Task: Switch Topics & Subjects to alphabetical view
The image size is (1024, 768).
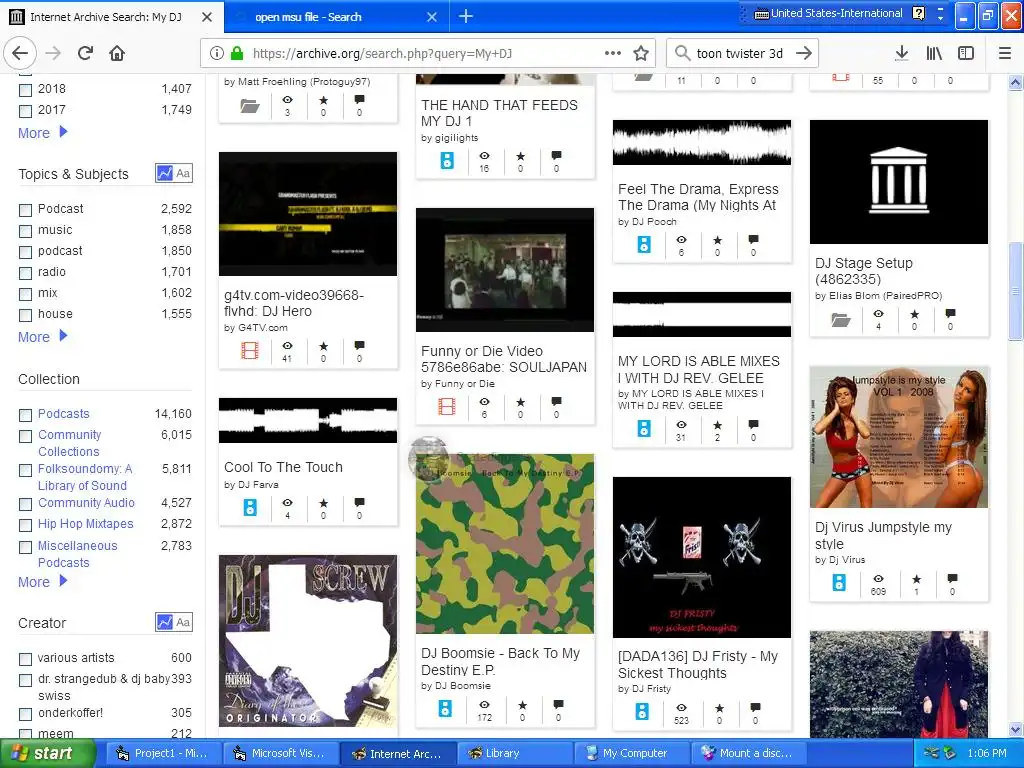Action: pos(184,173)
